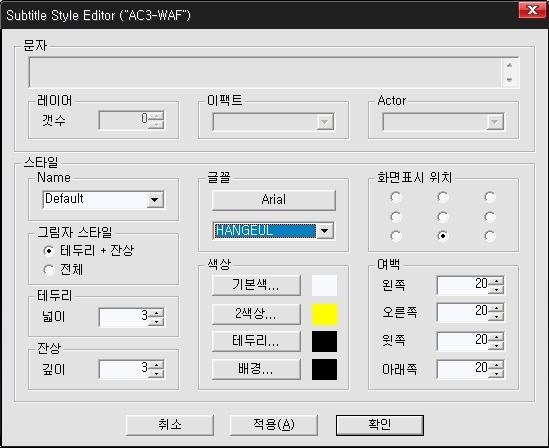The image size is (549, 448).
Task: Click the 오른쪽 margin input field
Action: [x=463, y=312]
